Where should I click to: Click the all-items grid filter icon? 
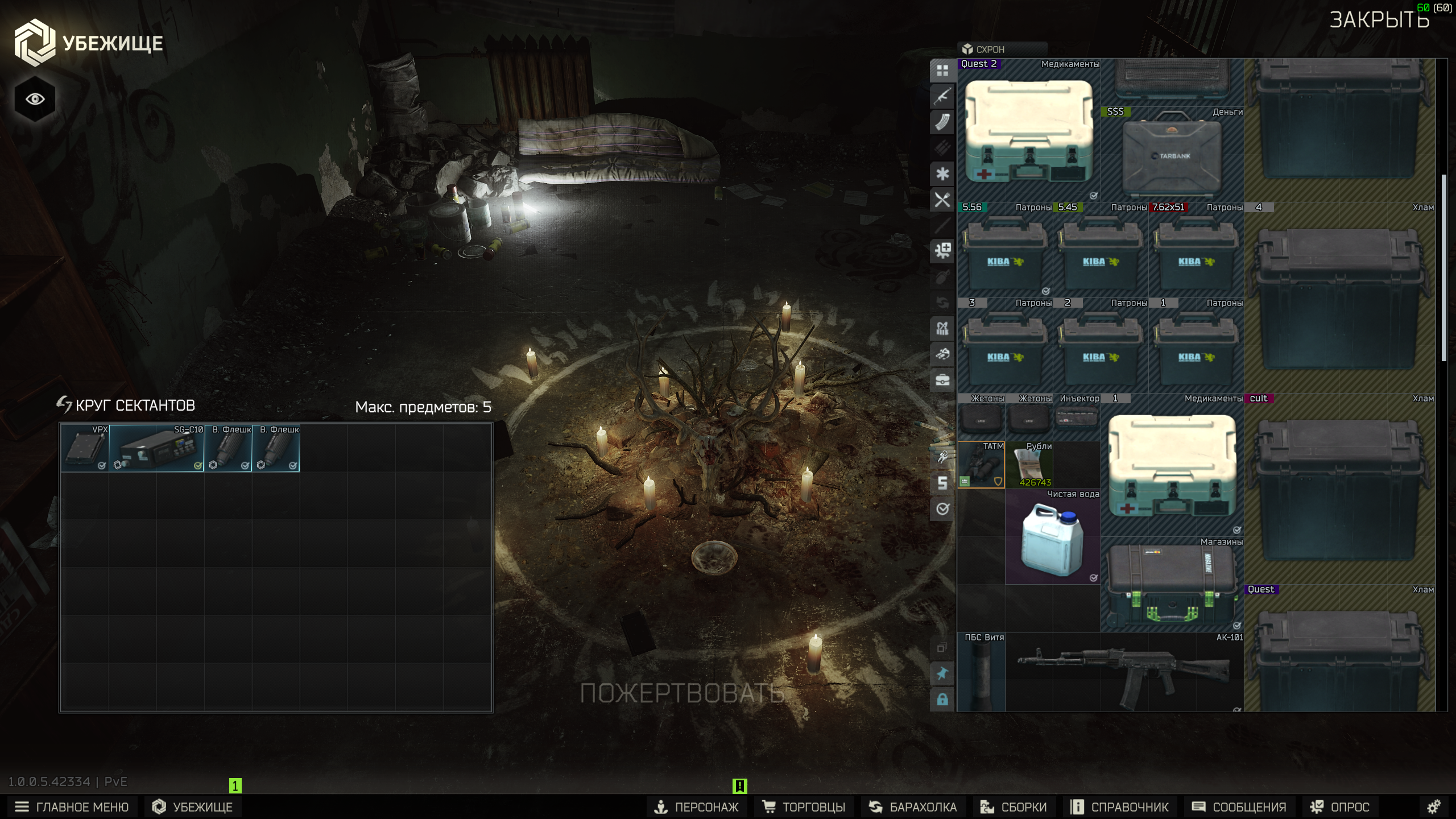[x=942, y=71]
